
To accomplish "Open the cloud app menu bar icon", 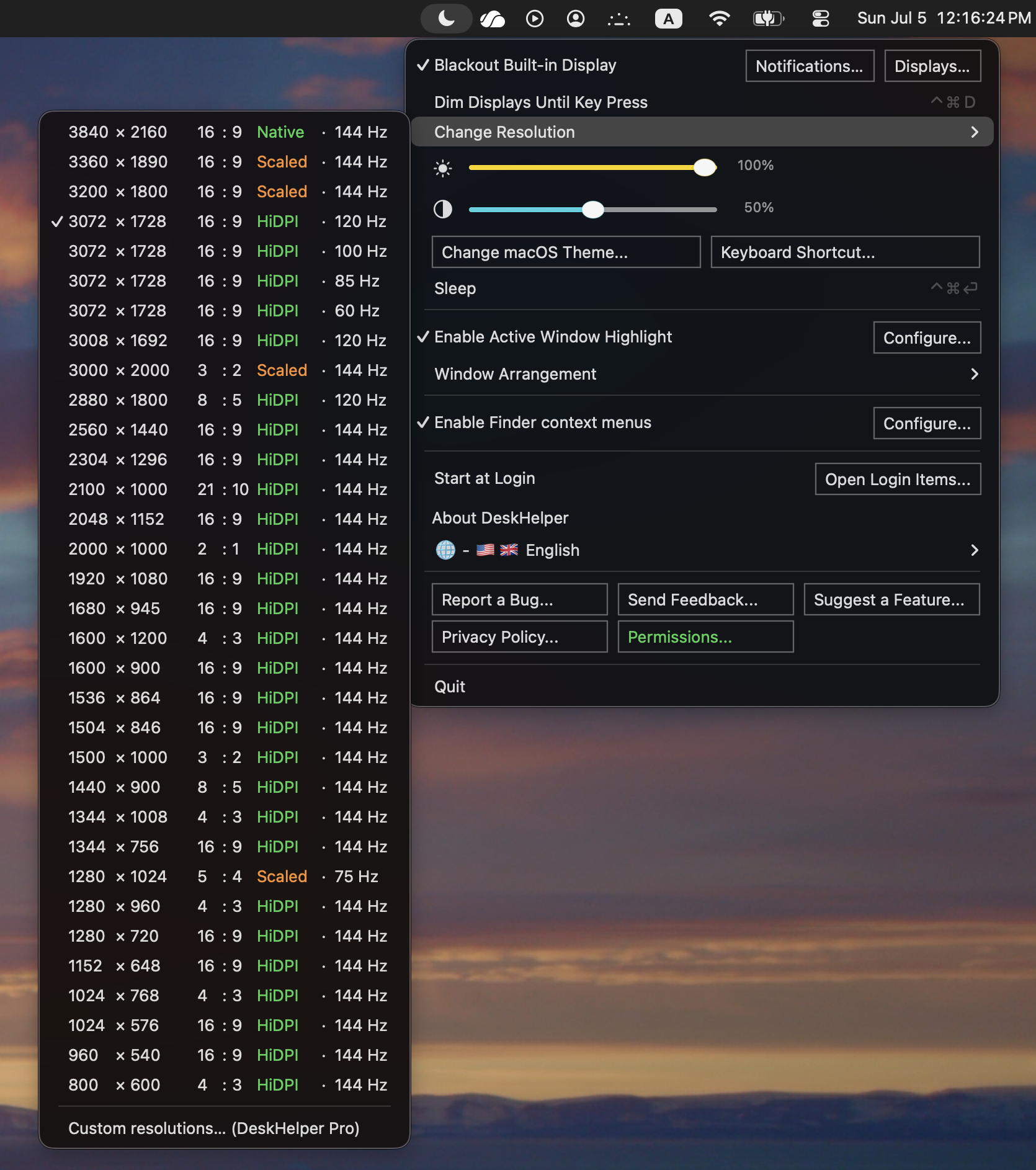I will point(493,19).
